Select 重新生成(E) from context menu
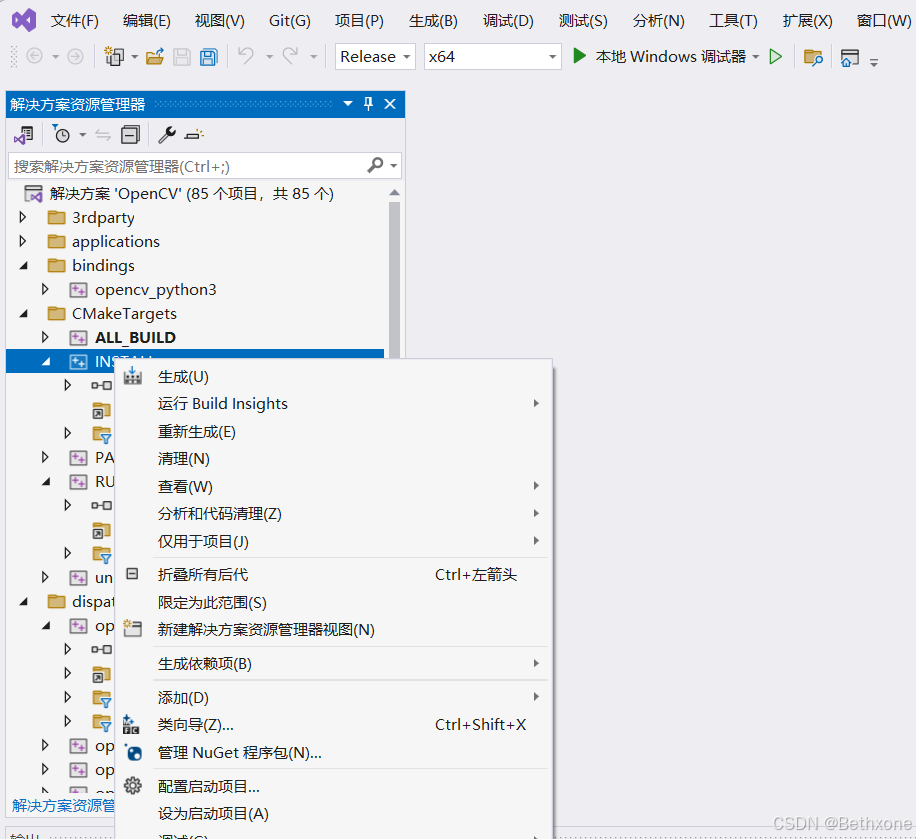The width and height of the screenshot is (916, 839). coord(333,432)
